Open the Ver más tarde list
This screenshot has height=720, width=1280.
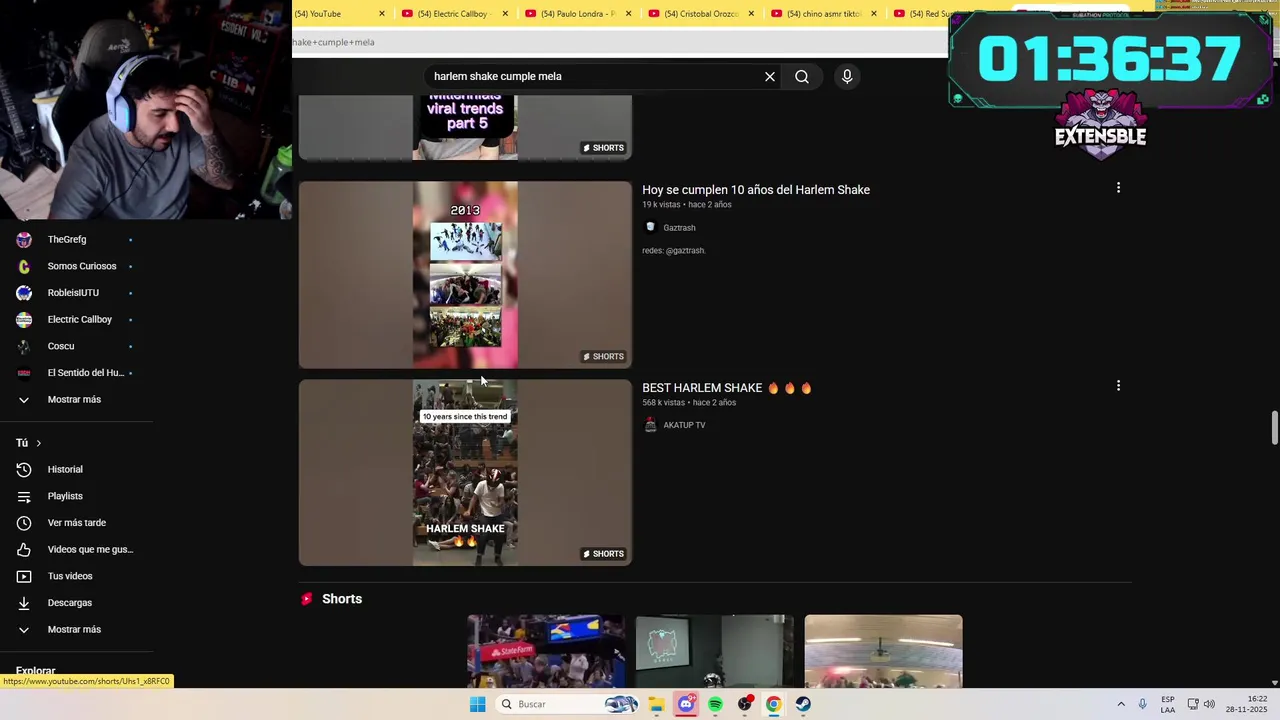[x=76, y=523]
